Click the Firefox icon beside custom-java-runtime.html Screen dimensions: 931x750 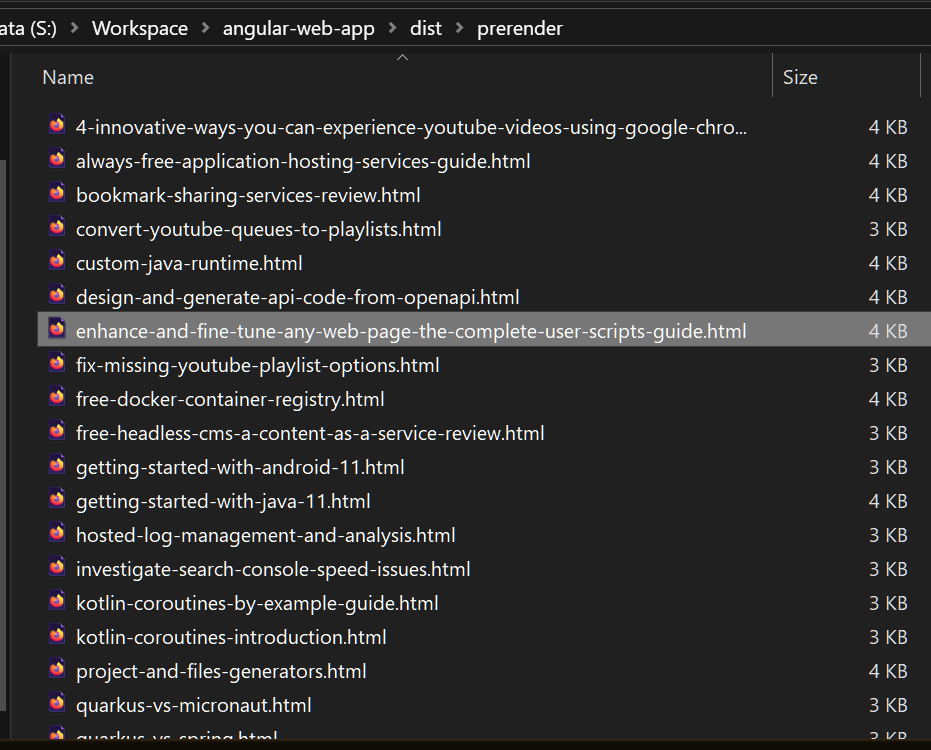click(x=57, y=262)
